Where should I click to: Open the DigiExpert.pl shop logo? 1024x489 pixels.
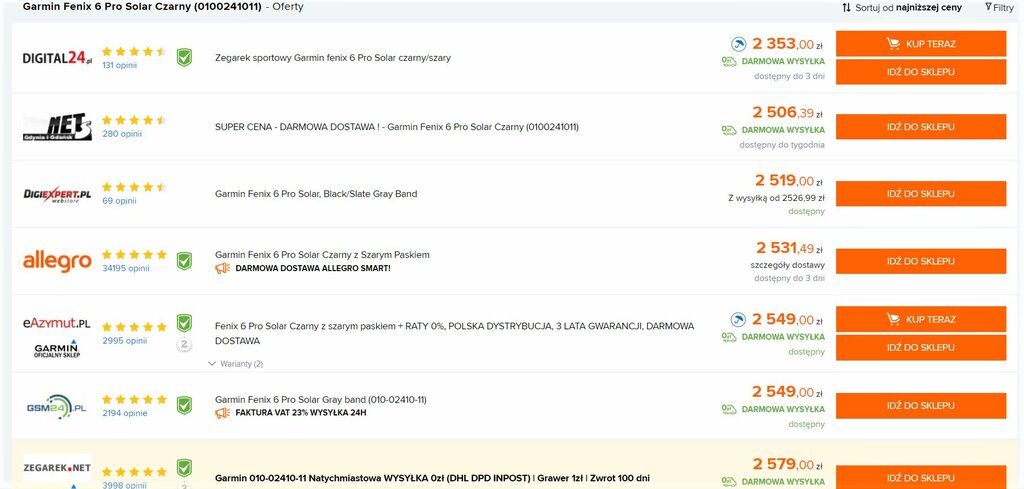pyautogui.click(x=57, y=195)
